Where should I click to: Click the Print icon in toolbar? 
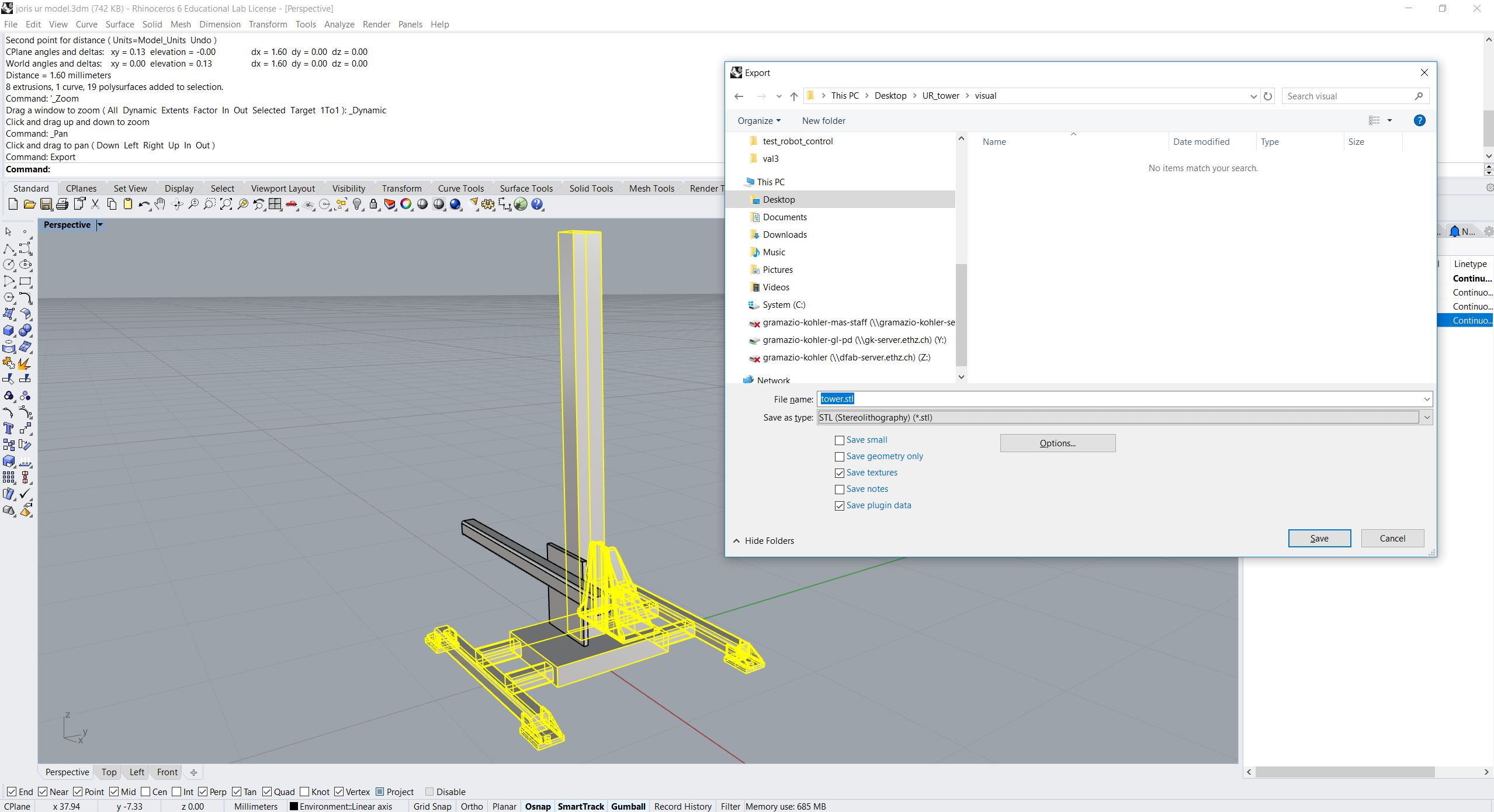(x=63, y=204)
